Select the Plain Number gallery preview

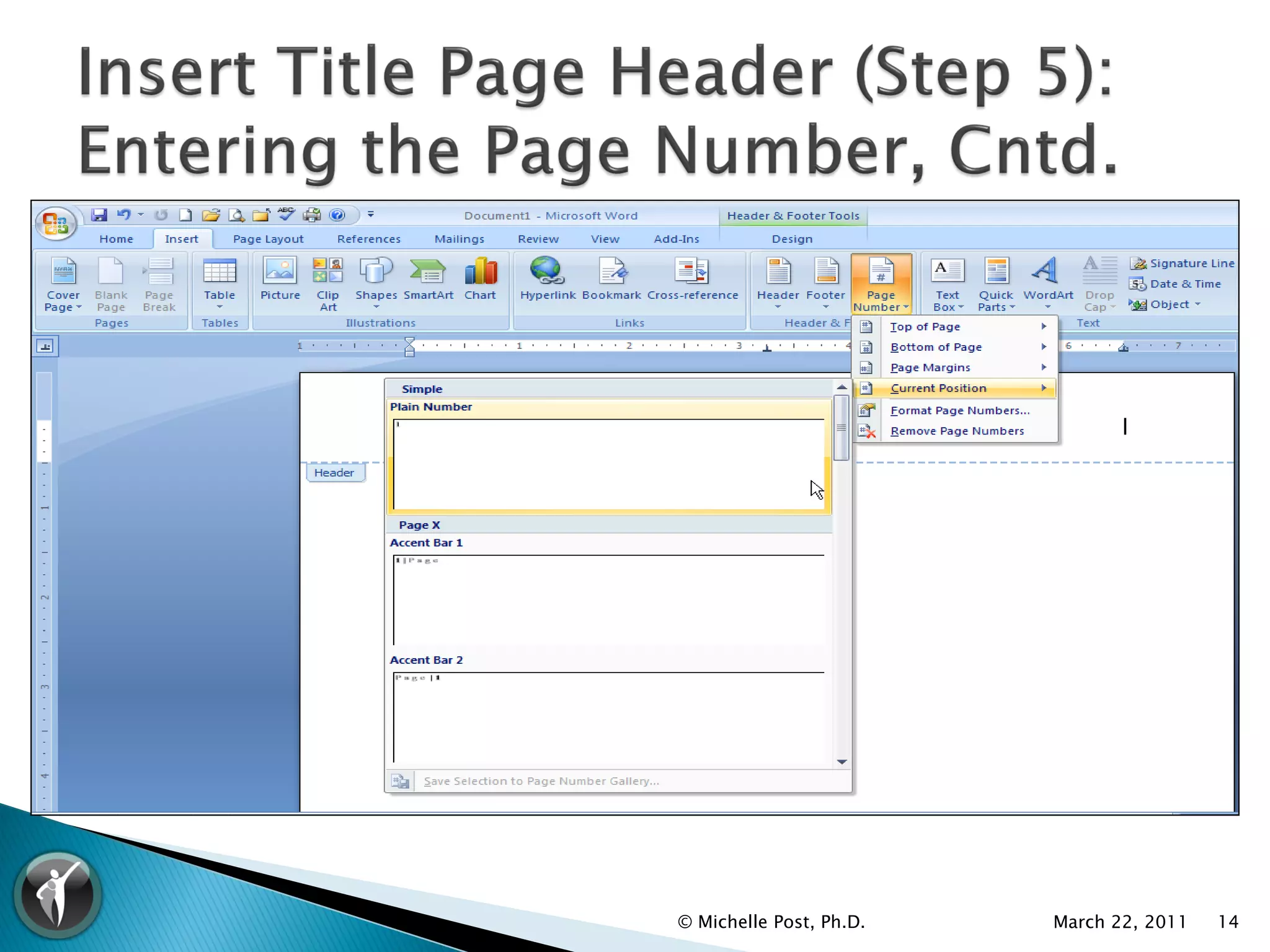(608, 464)
